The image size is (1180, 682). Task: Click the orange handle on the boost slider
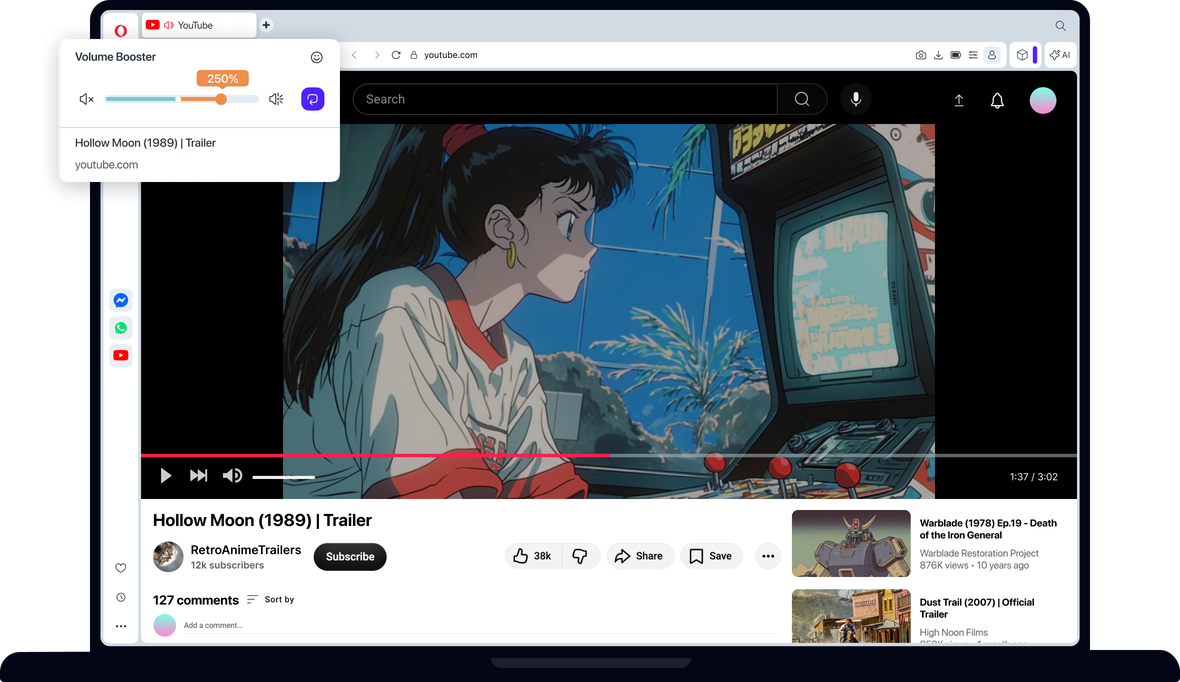point(220,99)
